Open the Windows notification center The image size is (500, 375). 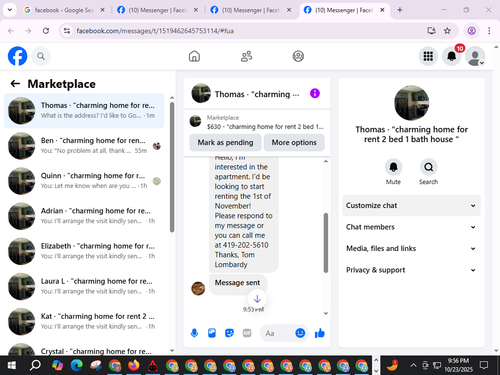pos(484,365)
